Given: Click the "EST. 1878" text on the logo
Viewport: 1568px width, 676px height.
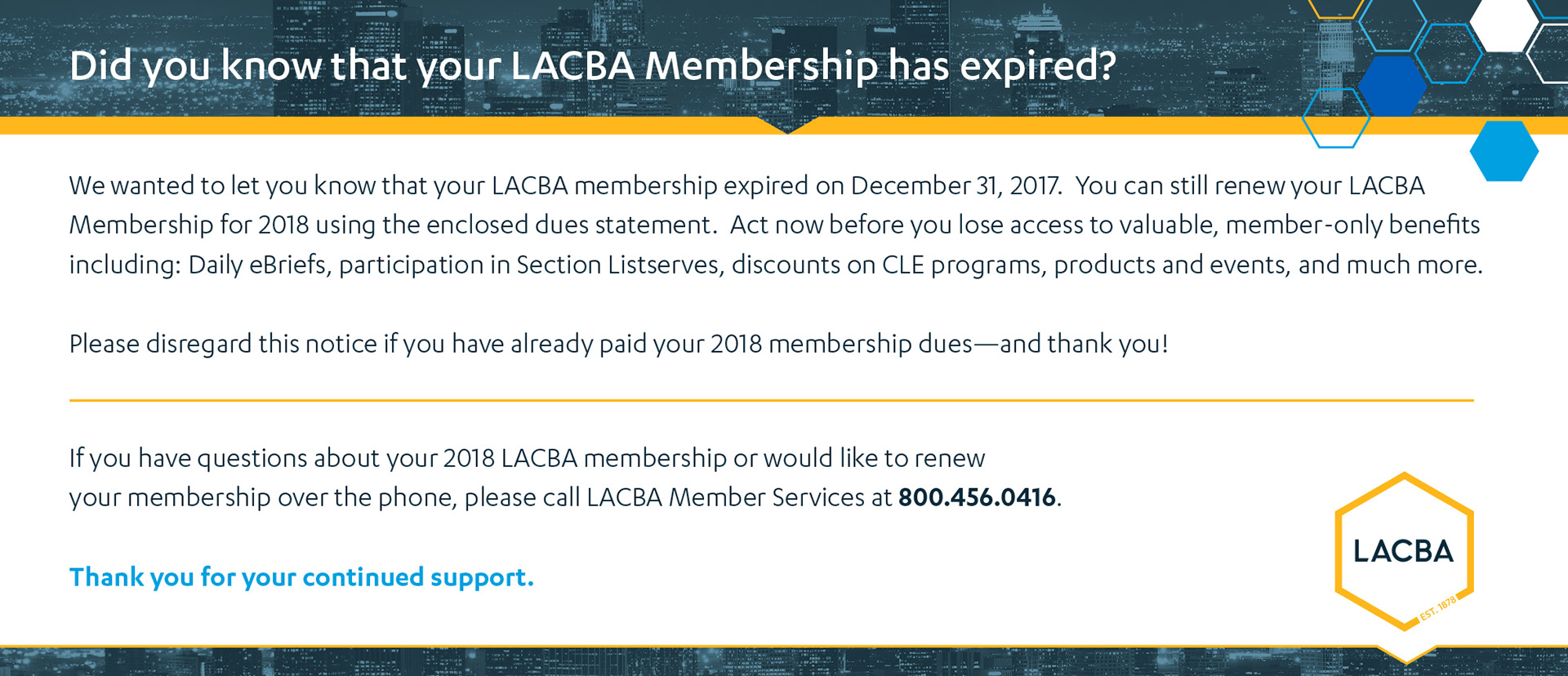Looking at the screenshot, I should pyautogui.click(x=1438, y=608).
